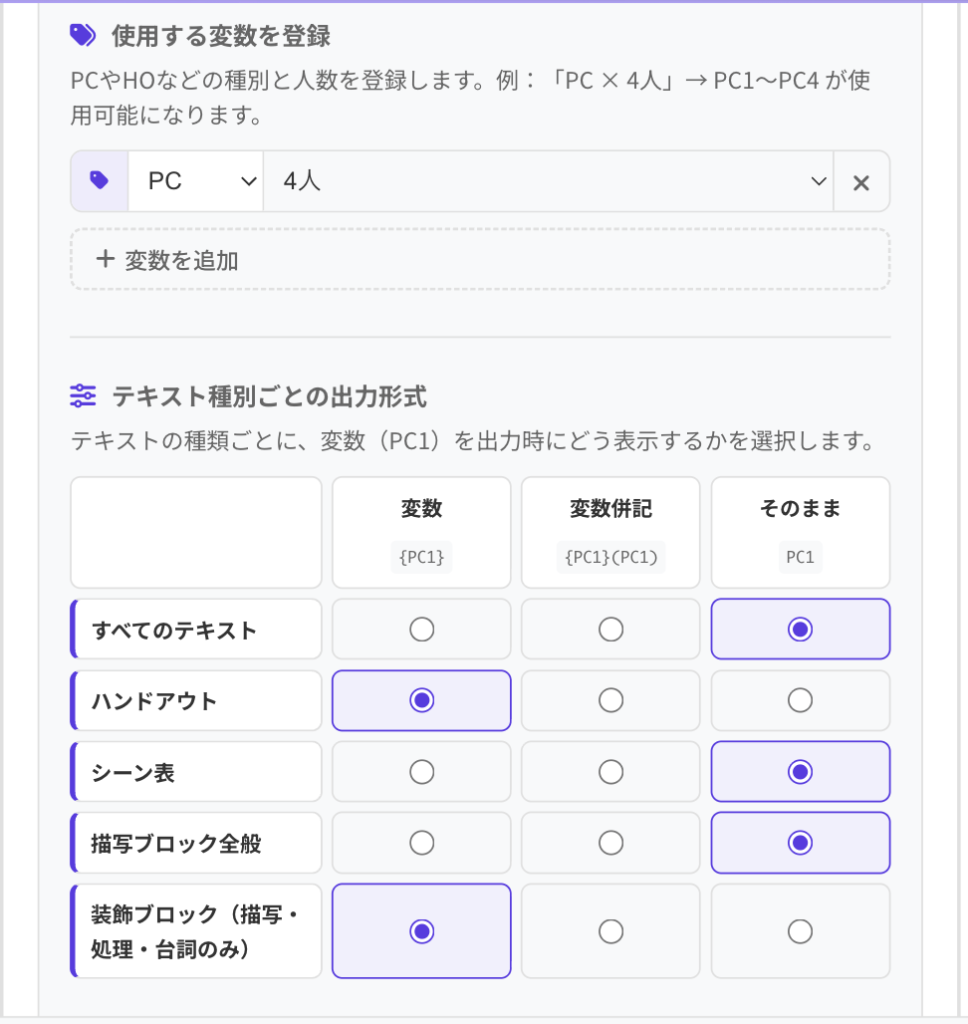Image resolution: width=968 pixels, height=1024 pixels.
Task: Click the purple tag icon in the PC row
Action: pos(99,180)
